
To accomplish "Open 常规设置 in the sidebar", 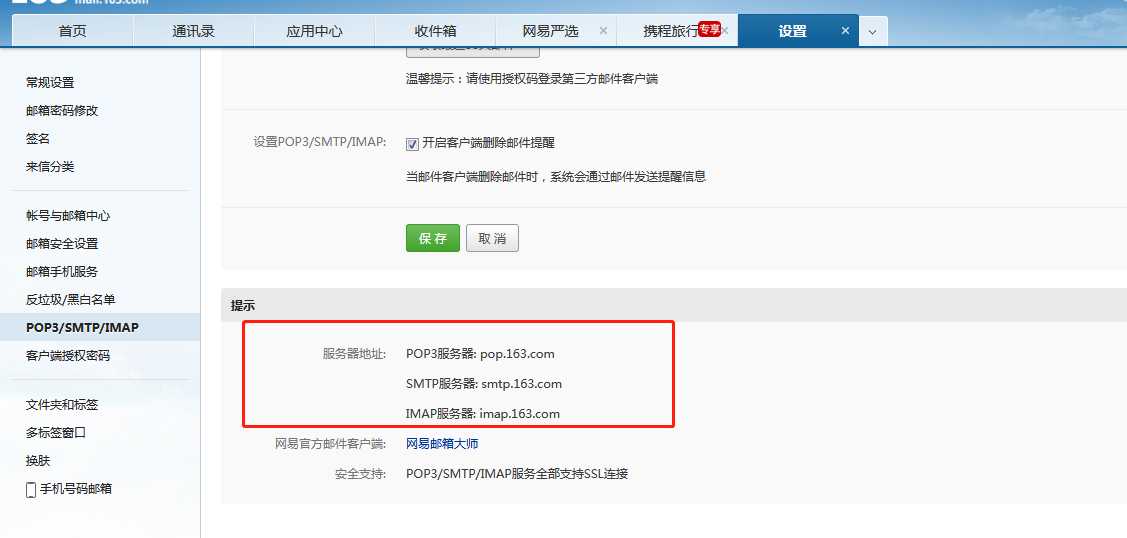I will pos(50,83).
